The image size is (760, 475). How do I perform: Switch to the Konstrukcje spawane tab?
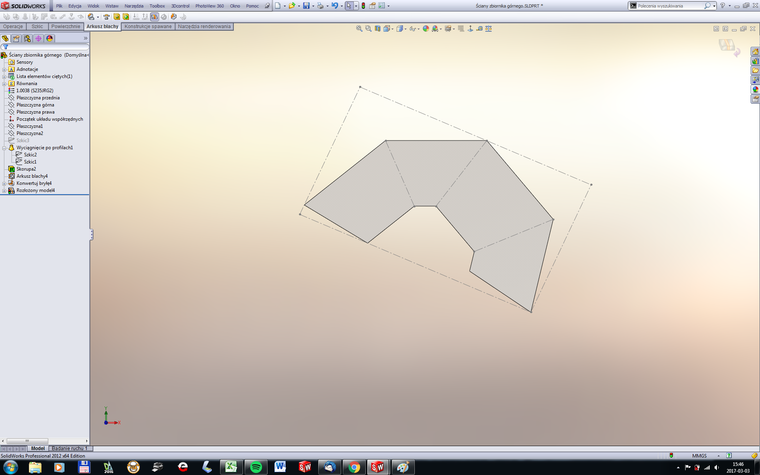(x=148, y=26)
